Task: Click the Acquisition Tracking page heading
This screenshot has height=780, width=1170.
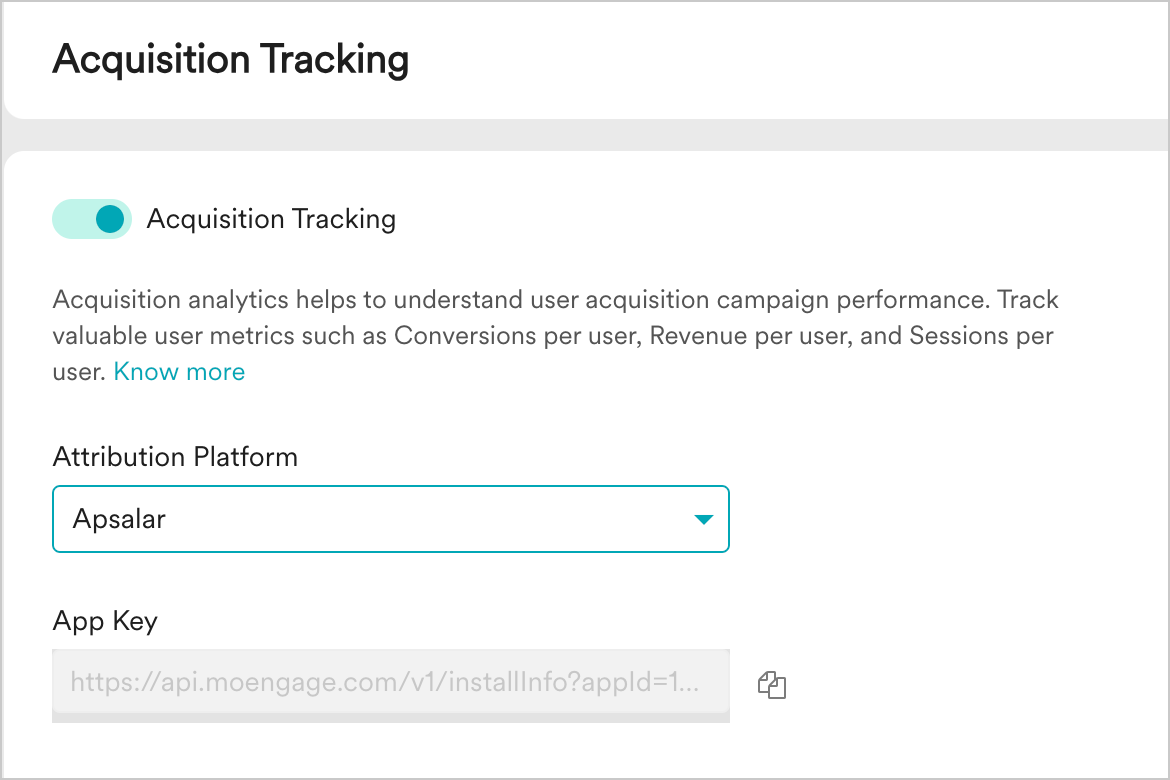Action: click(231, 60)
